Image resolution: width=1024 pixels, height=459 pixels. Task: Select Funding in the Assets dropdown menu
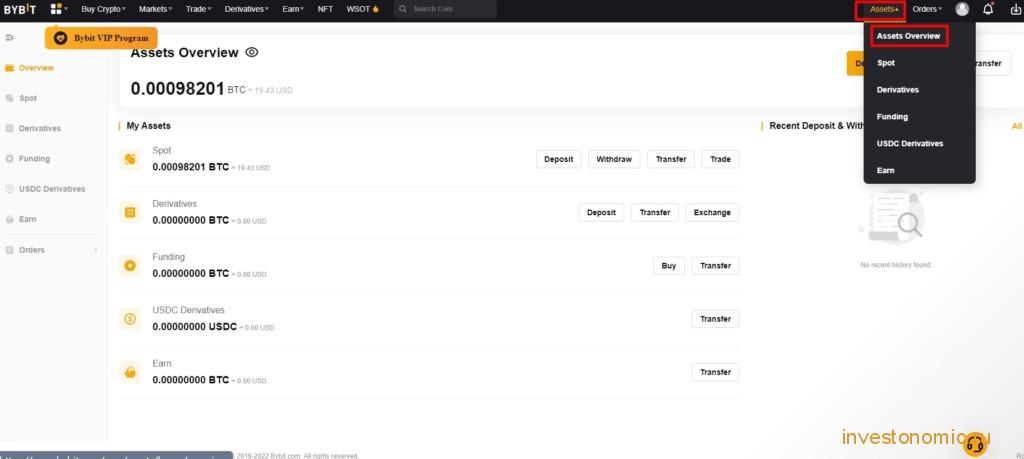pos(892,116)
